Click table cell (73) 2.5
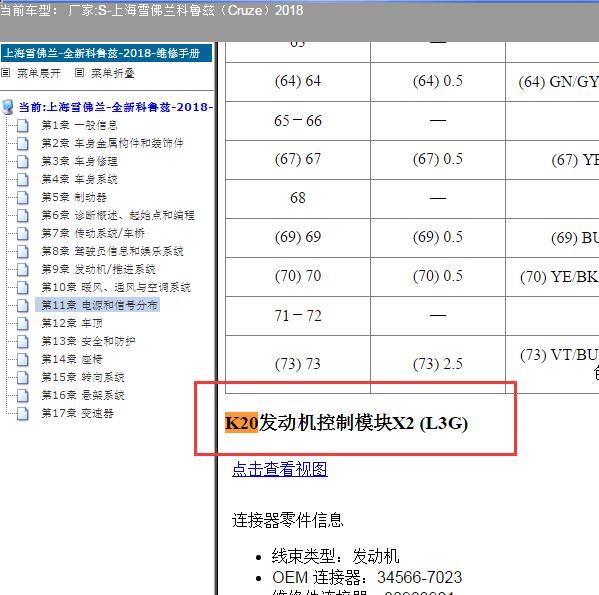Image resolution: width=599 pixels, height=595 pixels. click(438, 364)
